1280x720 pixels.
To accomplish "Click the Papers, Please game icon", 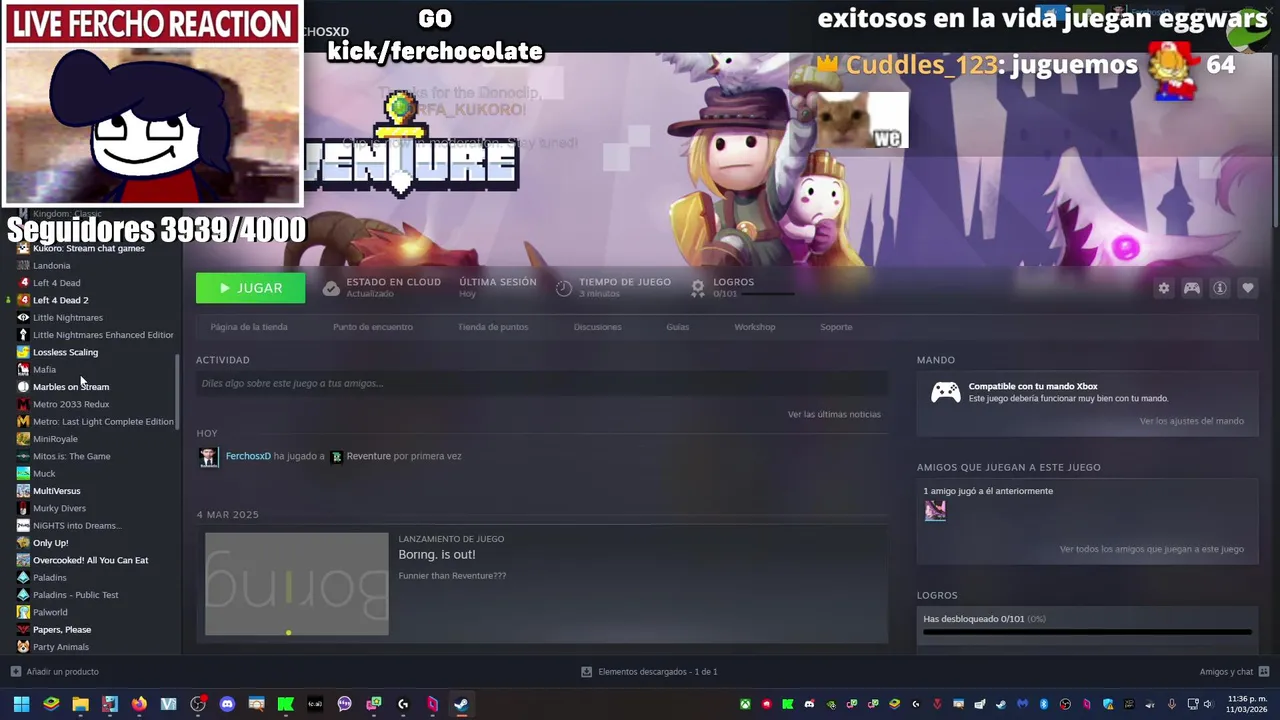I will (23, 630).
